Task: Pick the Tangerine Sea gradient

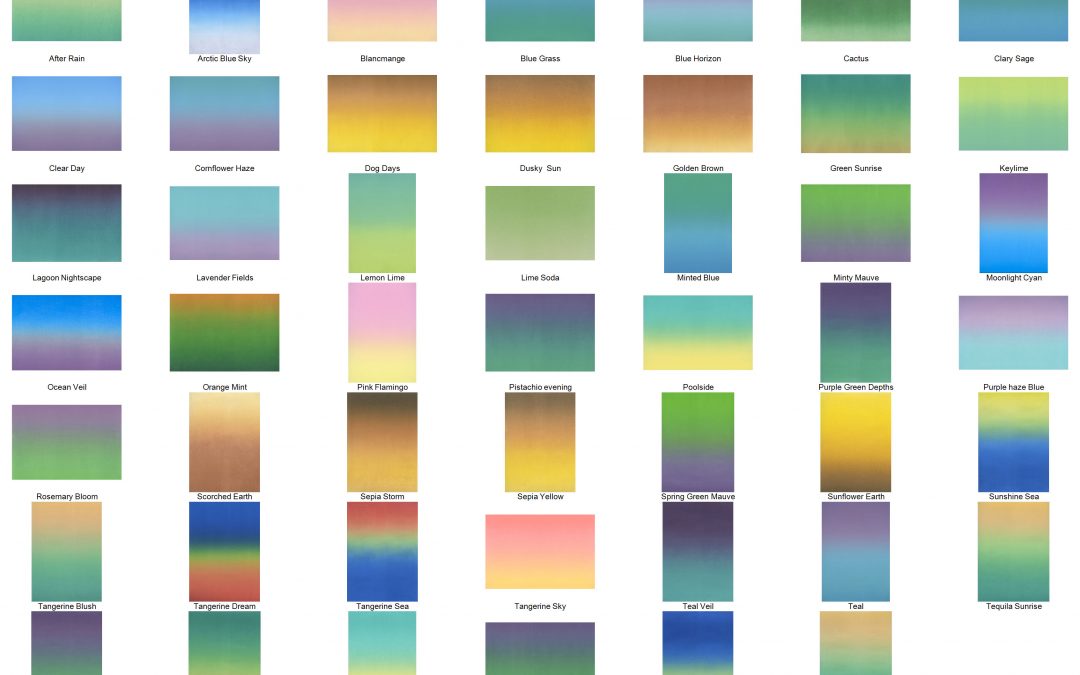Action: (x=382, y=551)
